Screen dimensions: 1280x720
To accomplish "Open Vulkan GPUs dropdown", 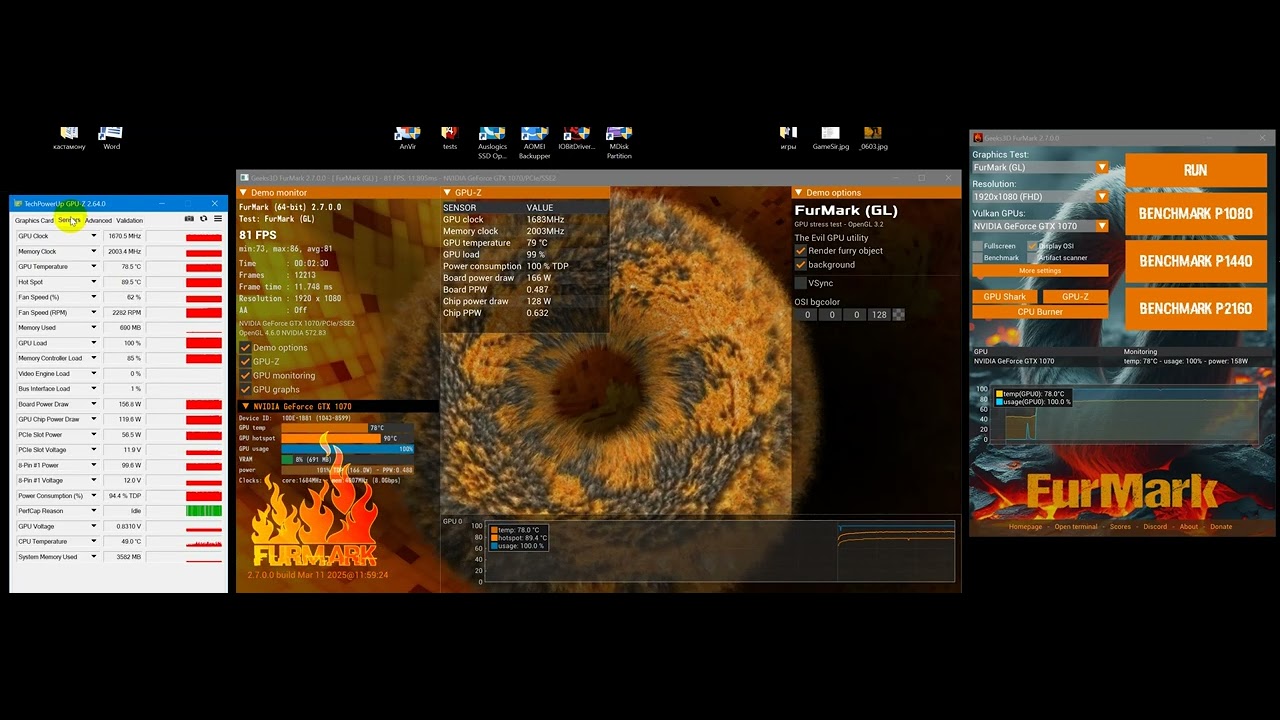I will 1040,226.
